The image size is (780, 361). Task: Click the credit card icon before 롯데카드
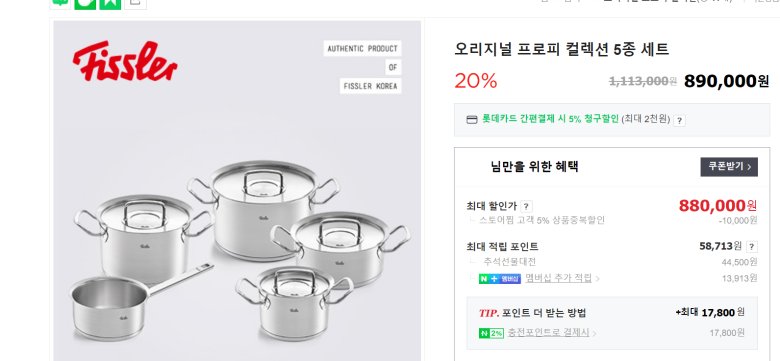coord(472,119)
